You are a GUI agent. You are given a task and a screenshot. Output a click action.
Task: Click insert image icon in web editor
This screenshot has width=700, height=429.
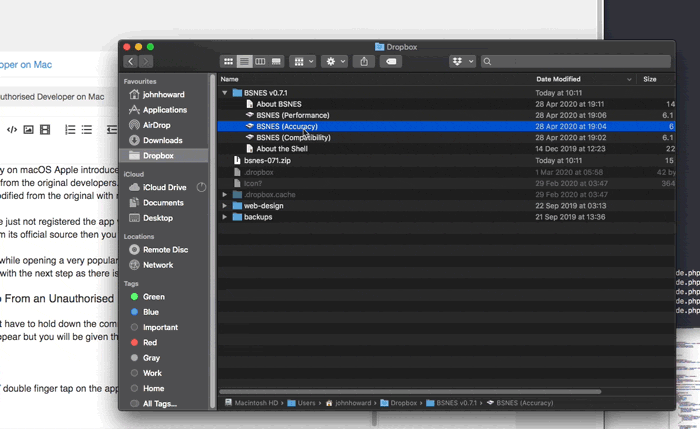29,130
